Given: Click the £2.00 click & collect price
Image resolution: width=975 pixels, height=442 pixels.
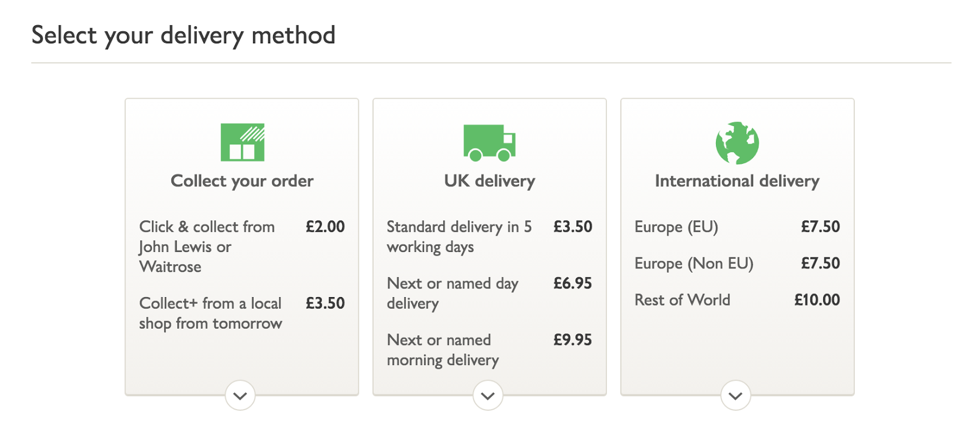Looking at the screenshot, I should tap(325, 227).
